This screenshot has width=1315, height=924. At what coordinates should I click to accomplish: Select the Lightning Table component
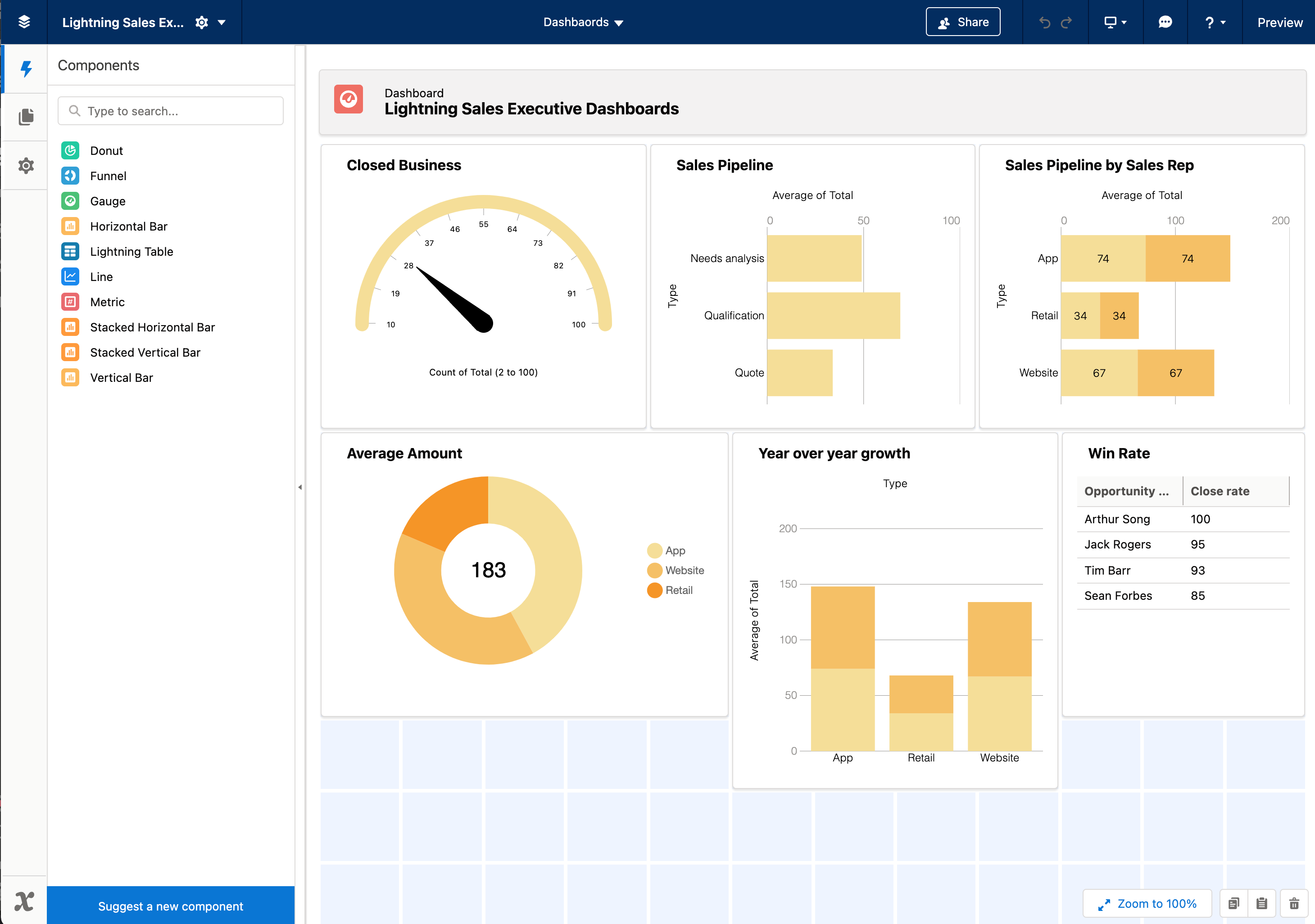pos(132,251)
